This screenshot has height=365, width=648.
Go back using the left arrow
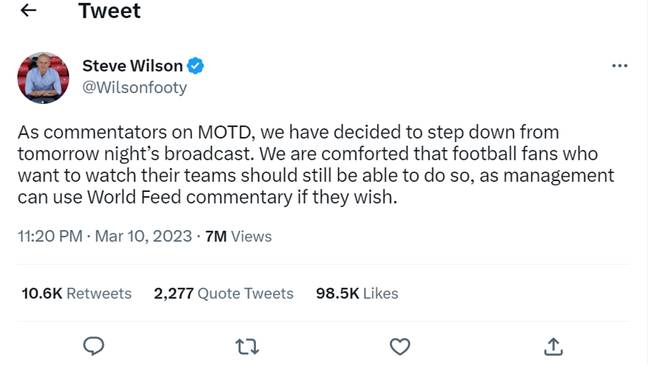click(x=29, y=10)
